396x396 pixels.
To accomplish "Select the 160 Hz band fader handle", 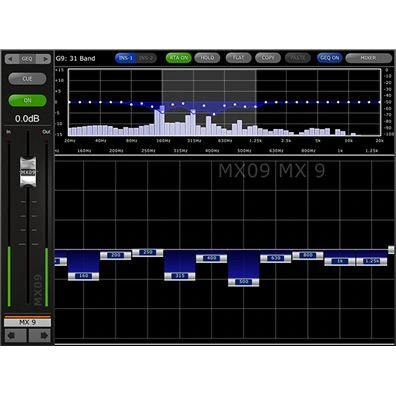I will [x=83, y=276].
